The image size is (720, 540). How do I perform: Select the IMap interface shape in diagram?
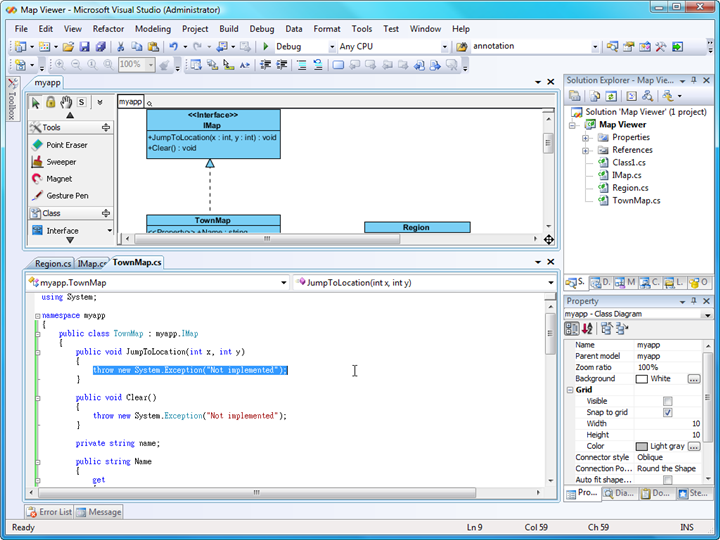pos(213,134)
